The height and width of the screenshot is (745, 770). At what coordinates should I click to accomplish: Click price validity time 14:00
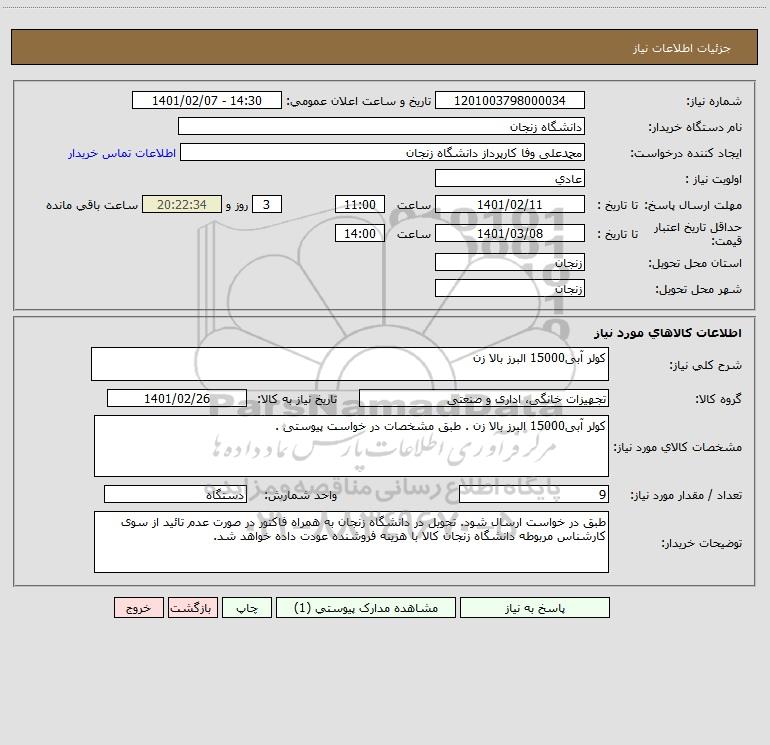359,233
